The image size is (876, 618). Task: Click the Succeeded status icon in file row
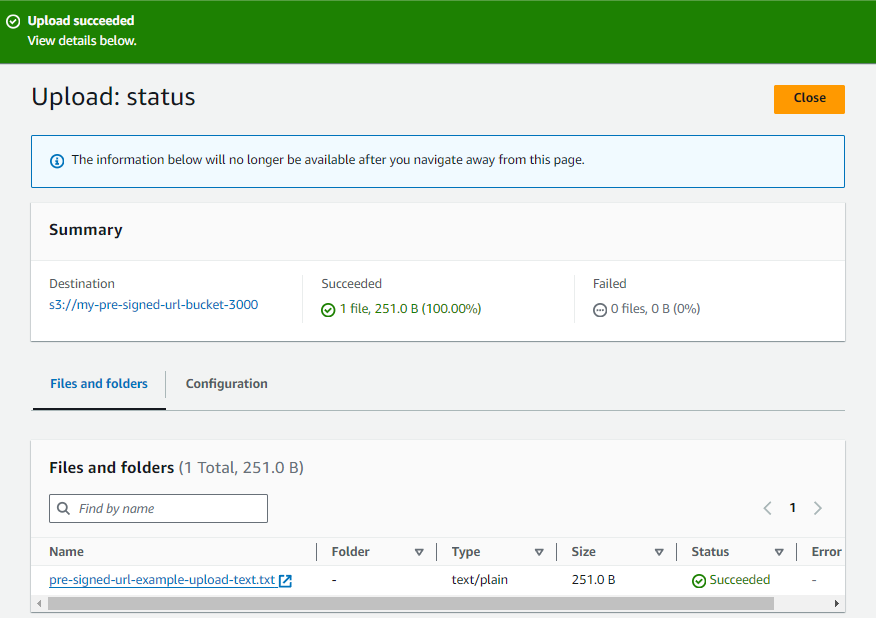(699, 581)
